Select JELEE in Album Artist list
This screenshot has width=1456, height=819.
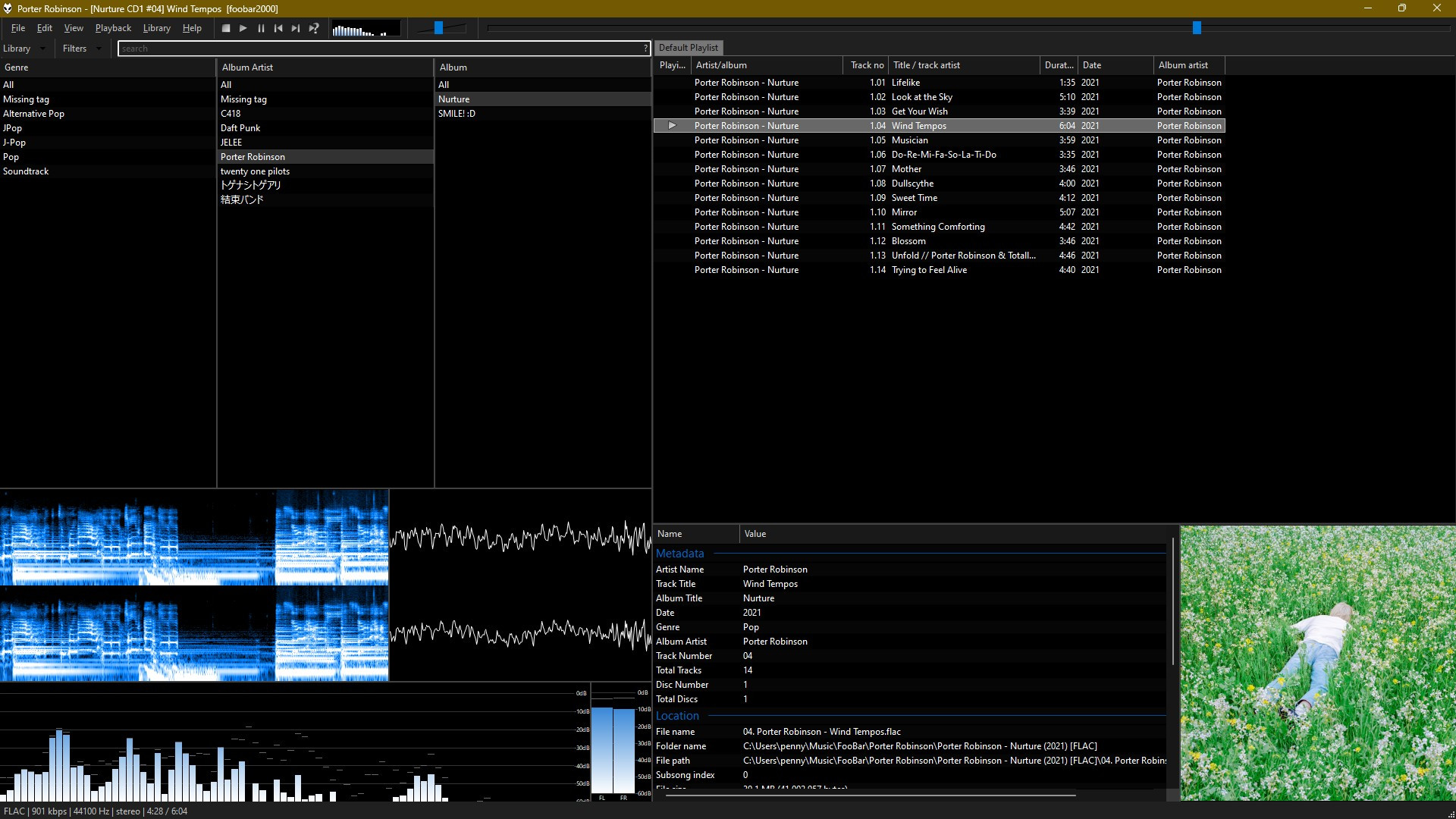(325, 143)
